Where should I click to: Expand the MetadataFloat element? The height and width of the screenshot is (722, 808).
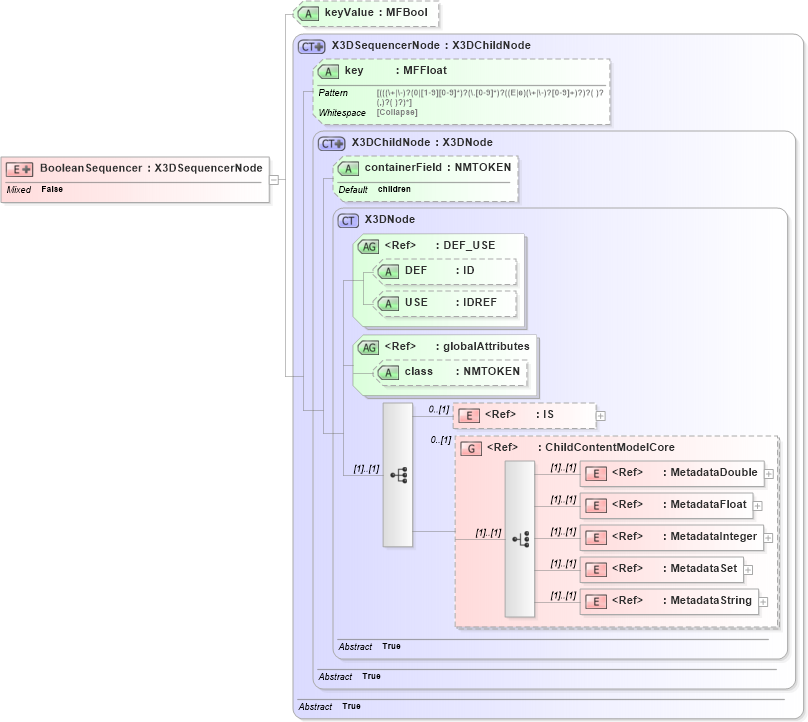(758, 506)
